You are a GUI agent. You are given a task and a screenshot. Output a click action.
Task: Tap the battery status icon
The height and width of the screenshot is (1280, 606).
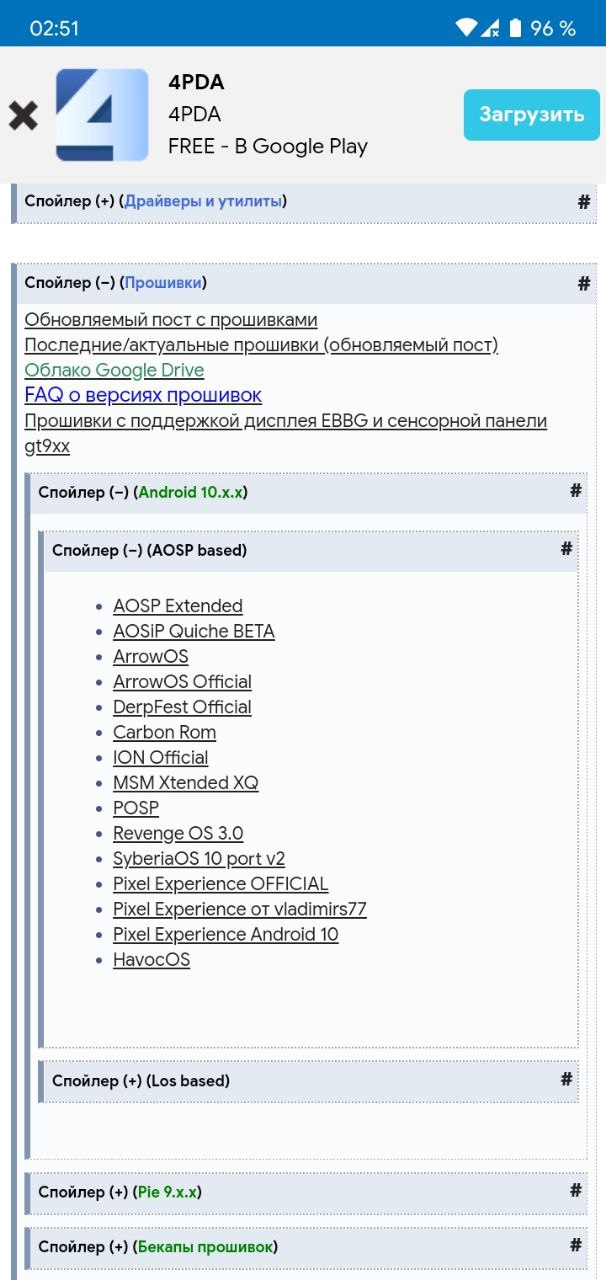[x=515, y=28]
